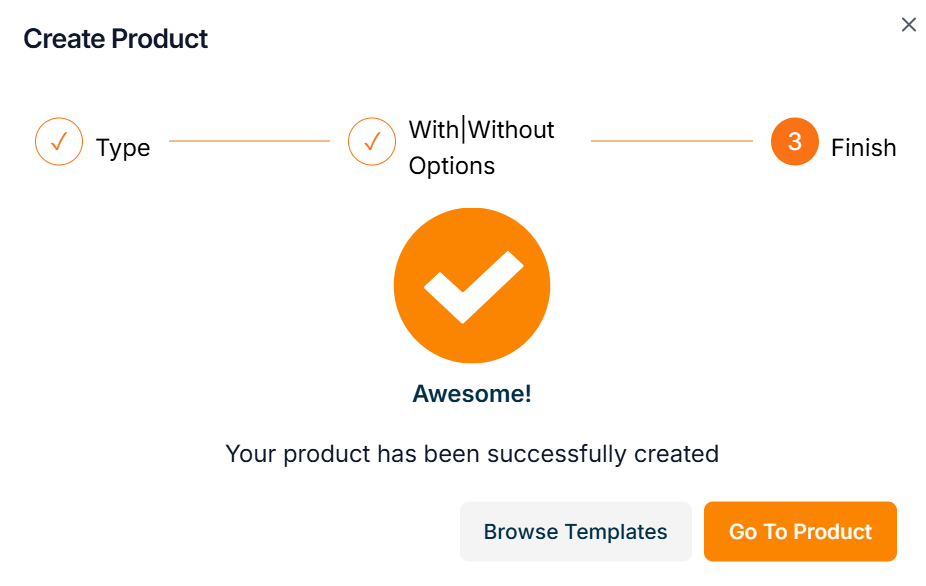Click the connector line after the Type step
926x586 pixels.
[x=249, y=141]
